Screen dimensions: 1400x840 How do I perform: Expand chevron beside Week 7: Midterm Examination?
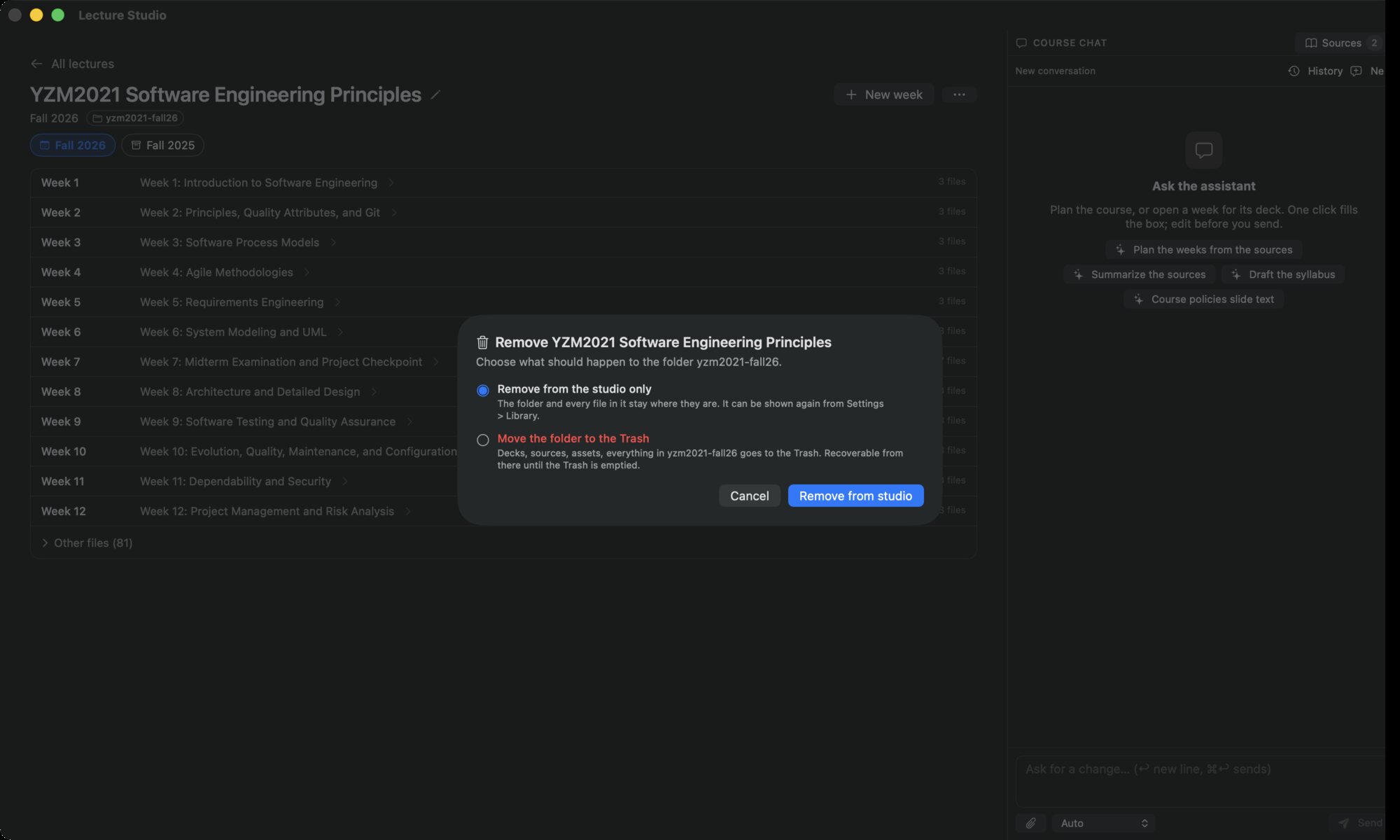click(x=436, y=362)
